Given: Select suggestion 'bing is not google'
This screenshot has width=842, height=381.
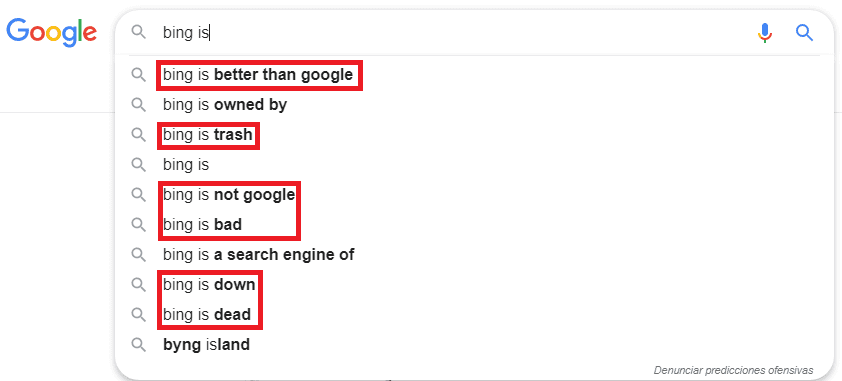Looking at the screenshot, I should [229, 194].
